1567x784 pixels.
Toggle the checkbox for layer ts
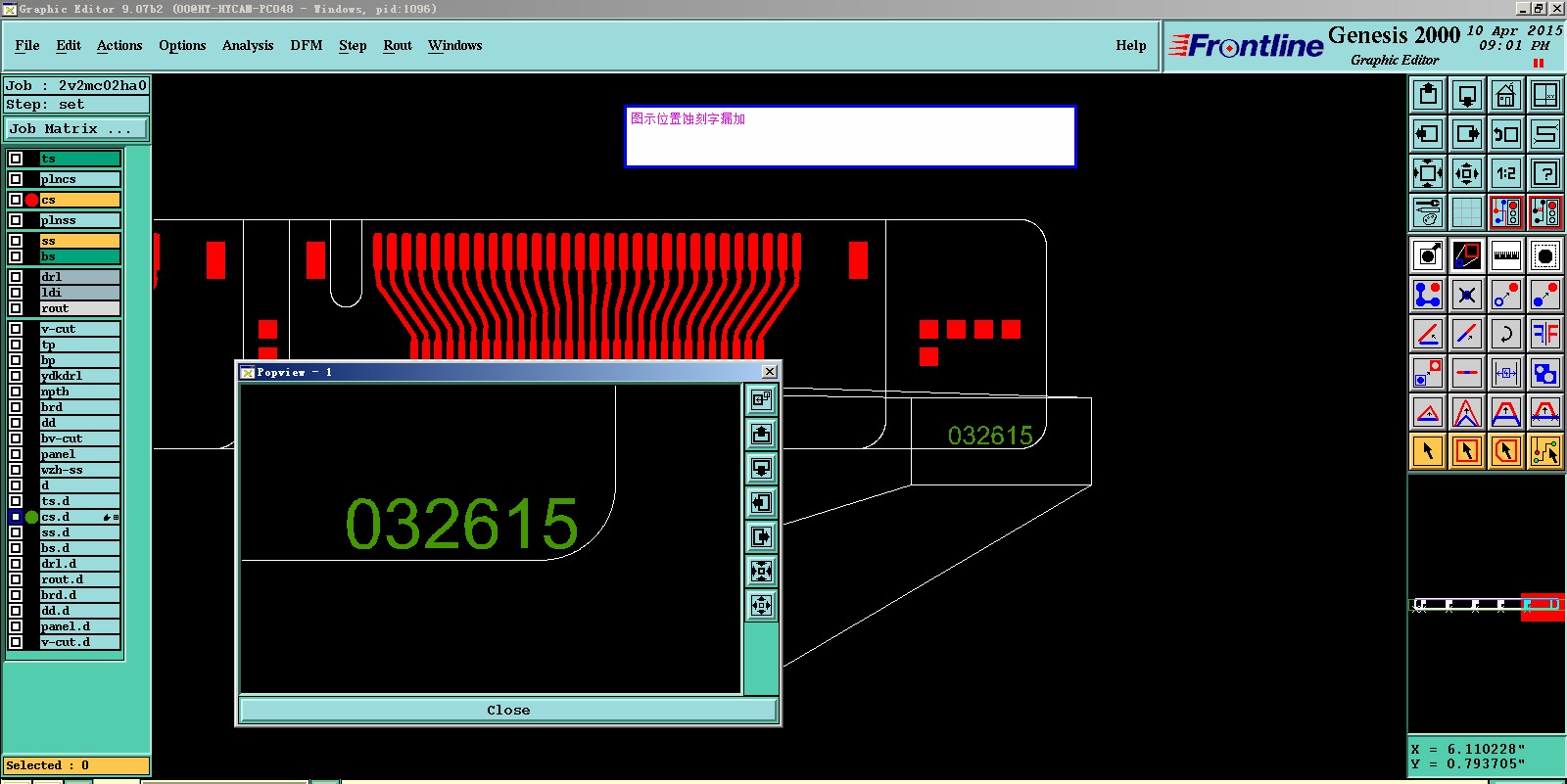16,159
